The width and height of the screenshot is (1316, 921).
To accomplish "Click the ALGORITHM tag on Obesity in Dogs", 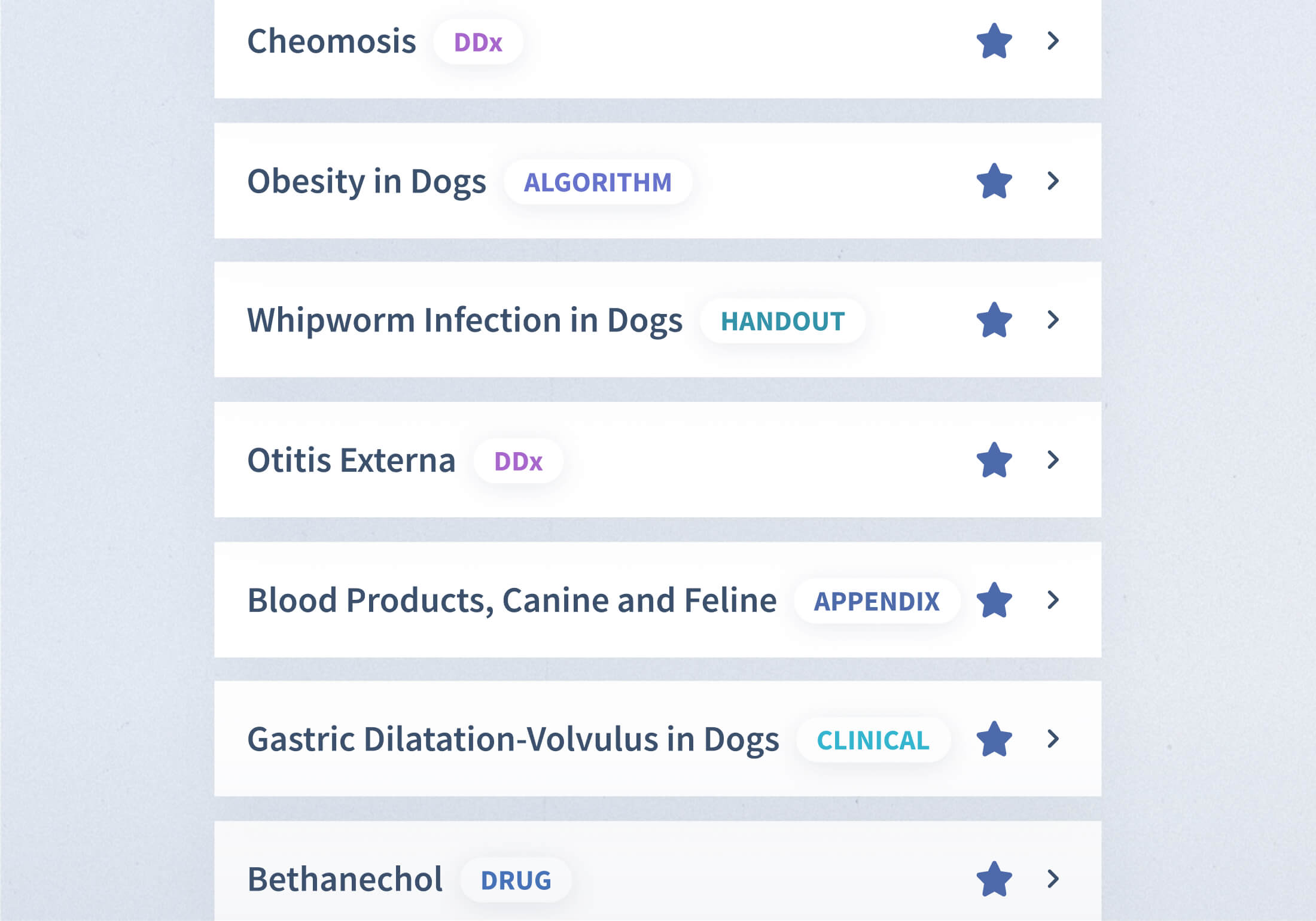I will point(598,182).
